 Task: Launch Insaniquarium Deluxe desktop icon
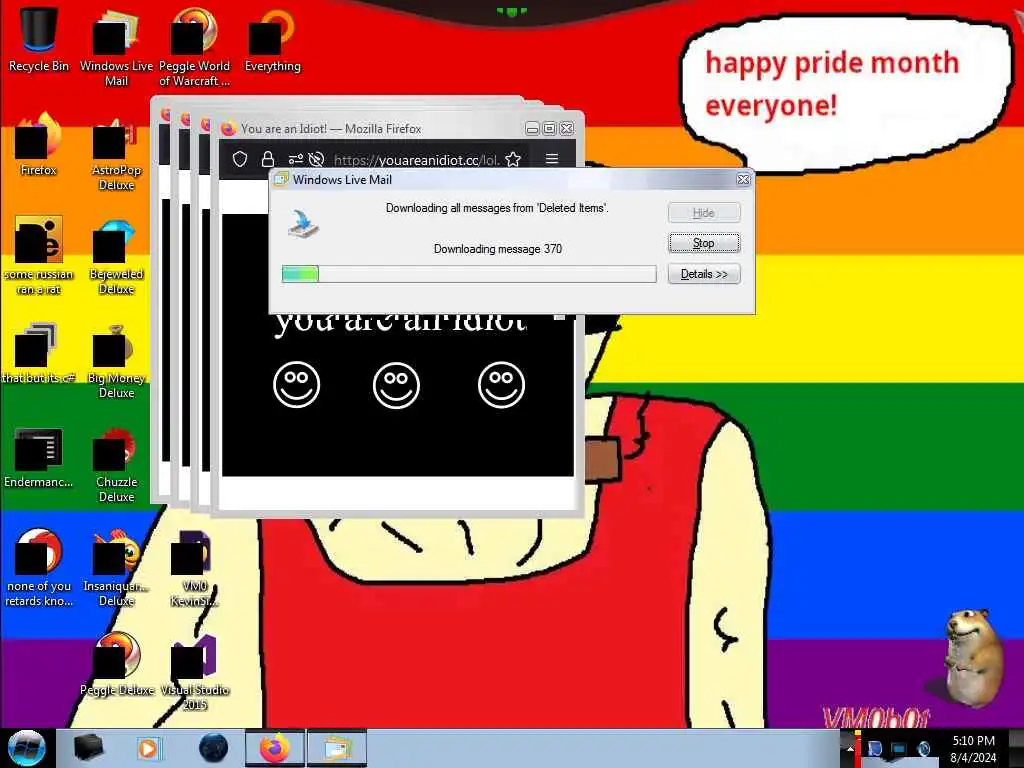[x=116, y=567]
